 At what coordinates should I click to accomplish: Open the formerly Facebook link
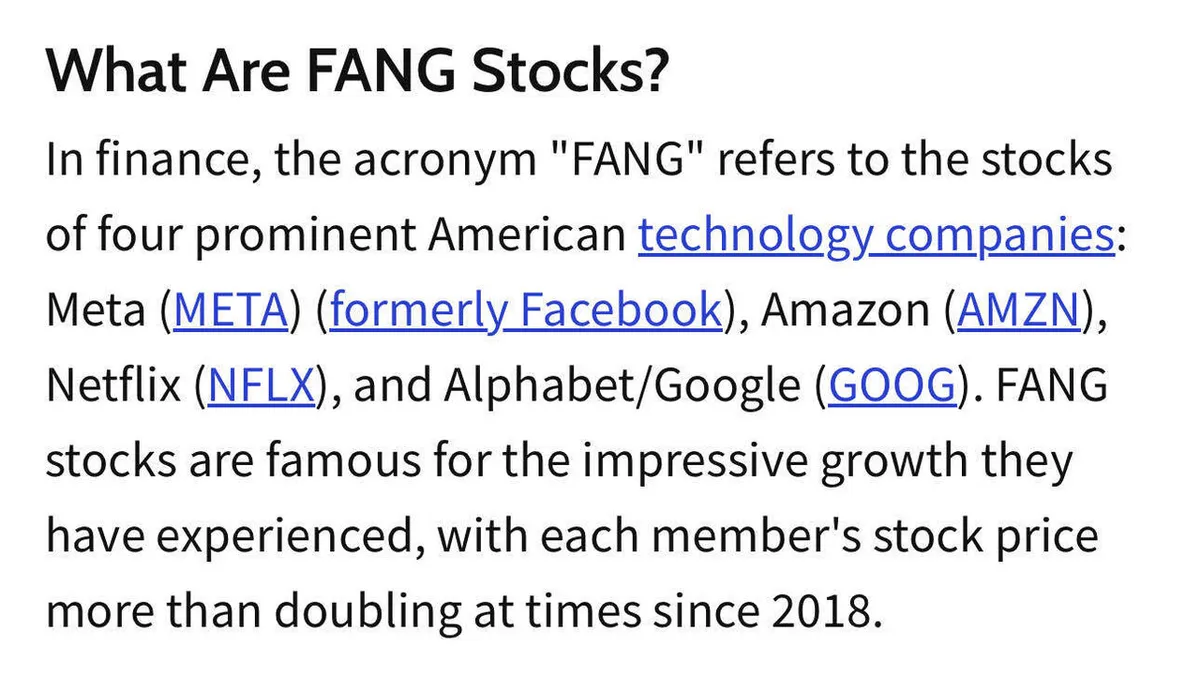pos(524,311)
